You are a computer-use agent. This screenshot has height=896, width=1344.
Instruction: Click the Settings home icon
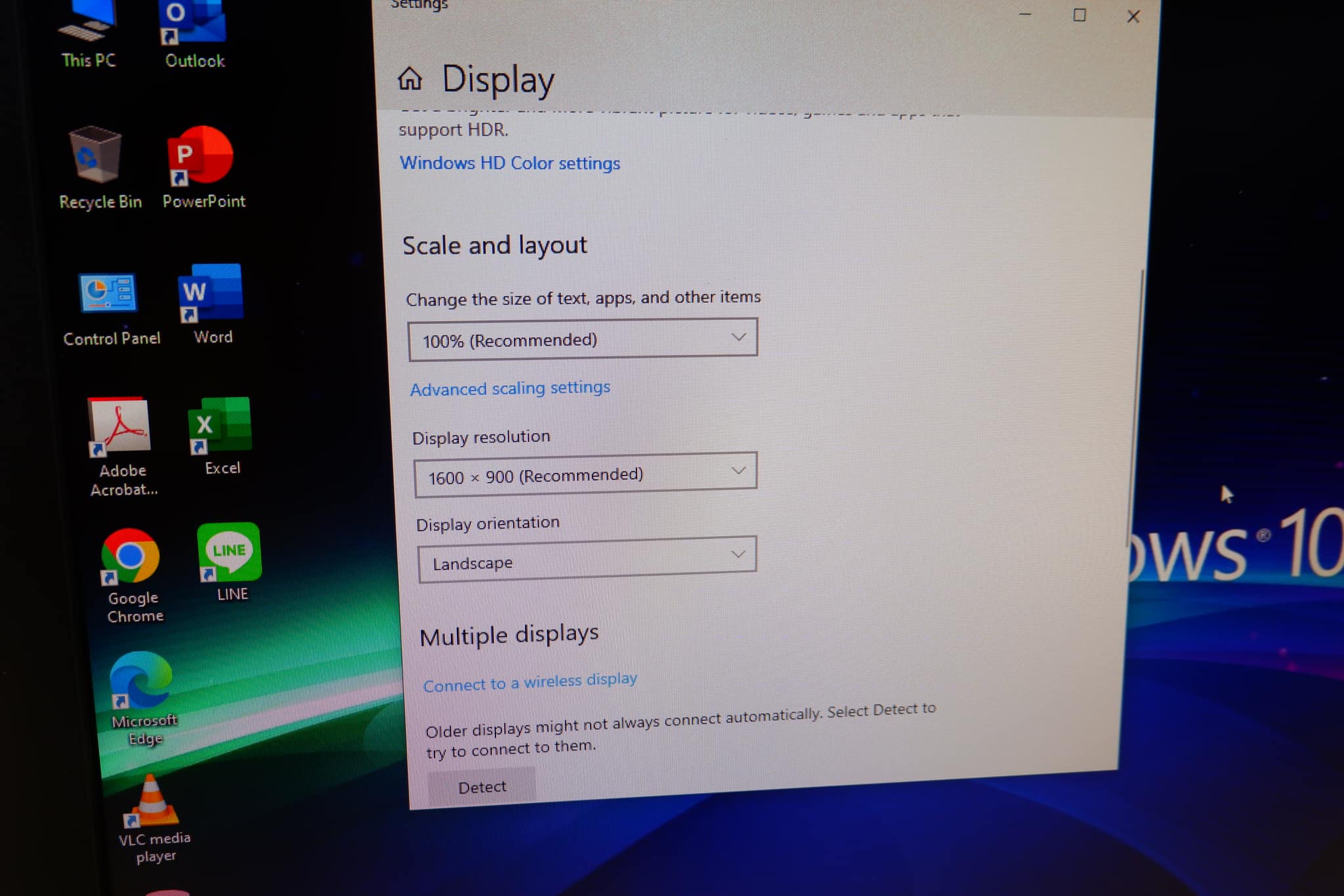pyautogui.click(x=410, y=79)
